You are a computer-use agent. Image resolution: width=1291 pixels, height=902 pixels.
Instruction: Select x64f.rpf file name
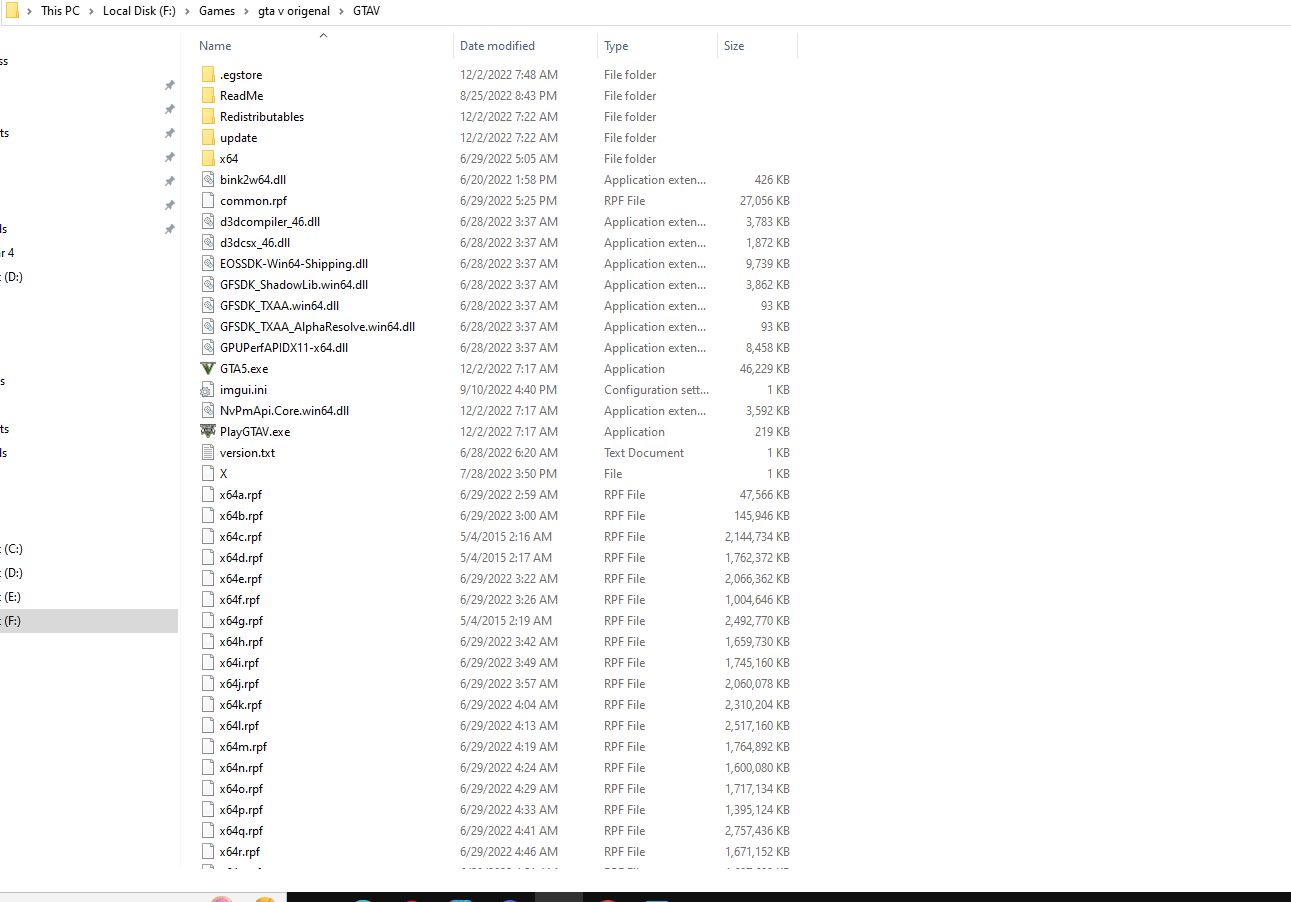coord(240,599)
